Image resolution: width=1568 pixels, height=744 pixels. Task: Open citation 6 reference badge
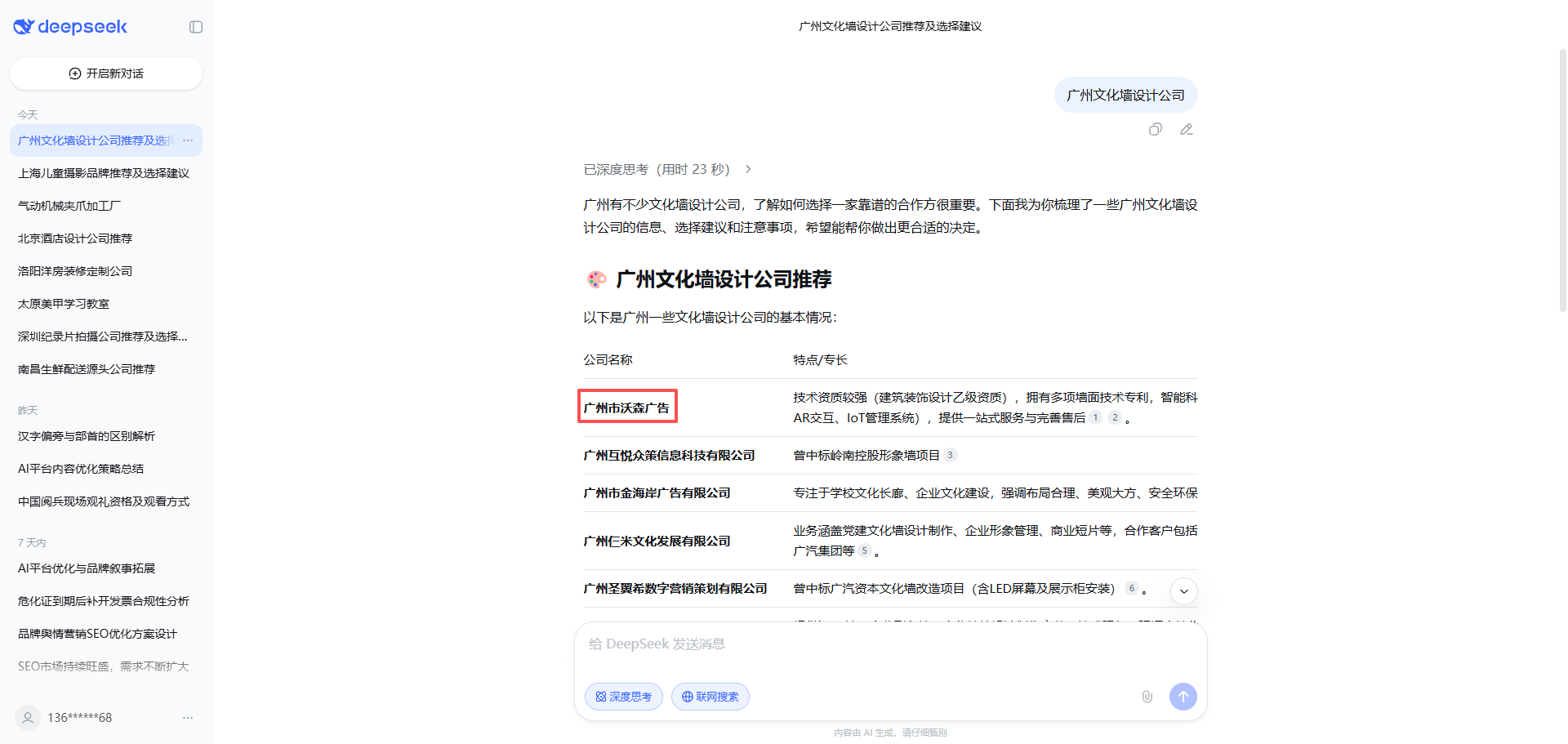coord(1131,588)
